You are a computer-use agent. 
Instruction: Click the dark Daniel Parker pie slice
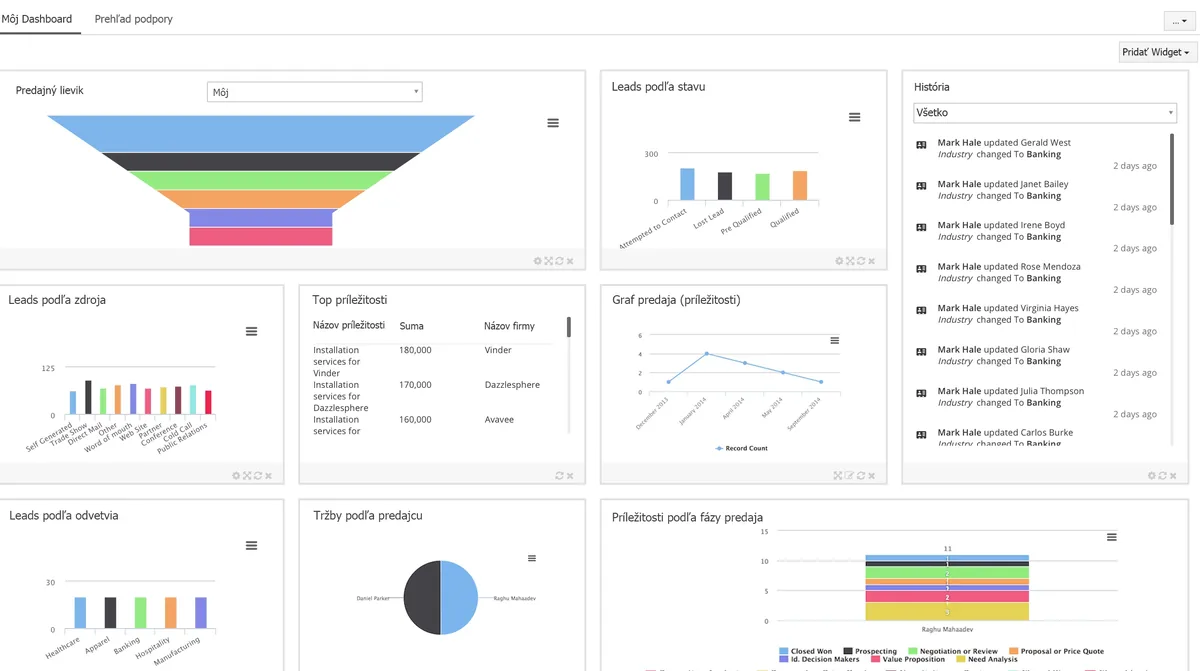(x=421, y=597)
